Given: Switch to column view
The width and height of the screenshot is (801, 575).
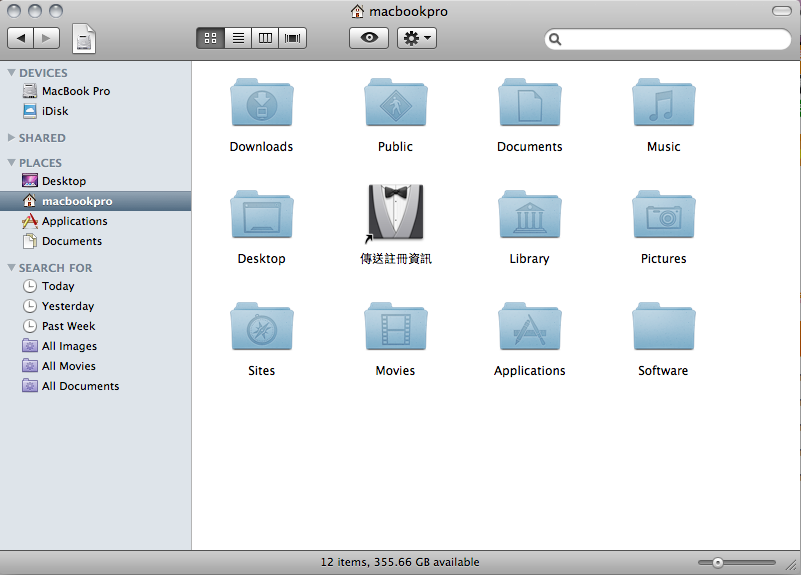Looking at the screenshot, I should [265, 38].
